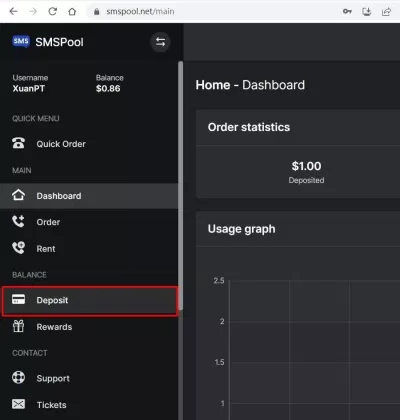
Task: Click the CONTACT section label
Action: [30, 353]
